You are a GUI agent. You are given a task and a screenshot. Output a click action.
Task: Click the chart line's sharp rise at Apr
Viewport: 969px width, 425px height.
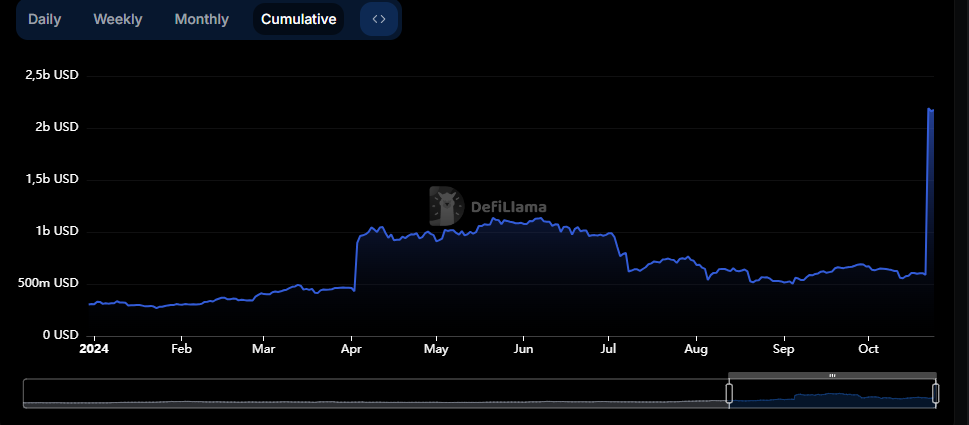(x=356, y=262)
